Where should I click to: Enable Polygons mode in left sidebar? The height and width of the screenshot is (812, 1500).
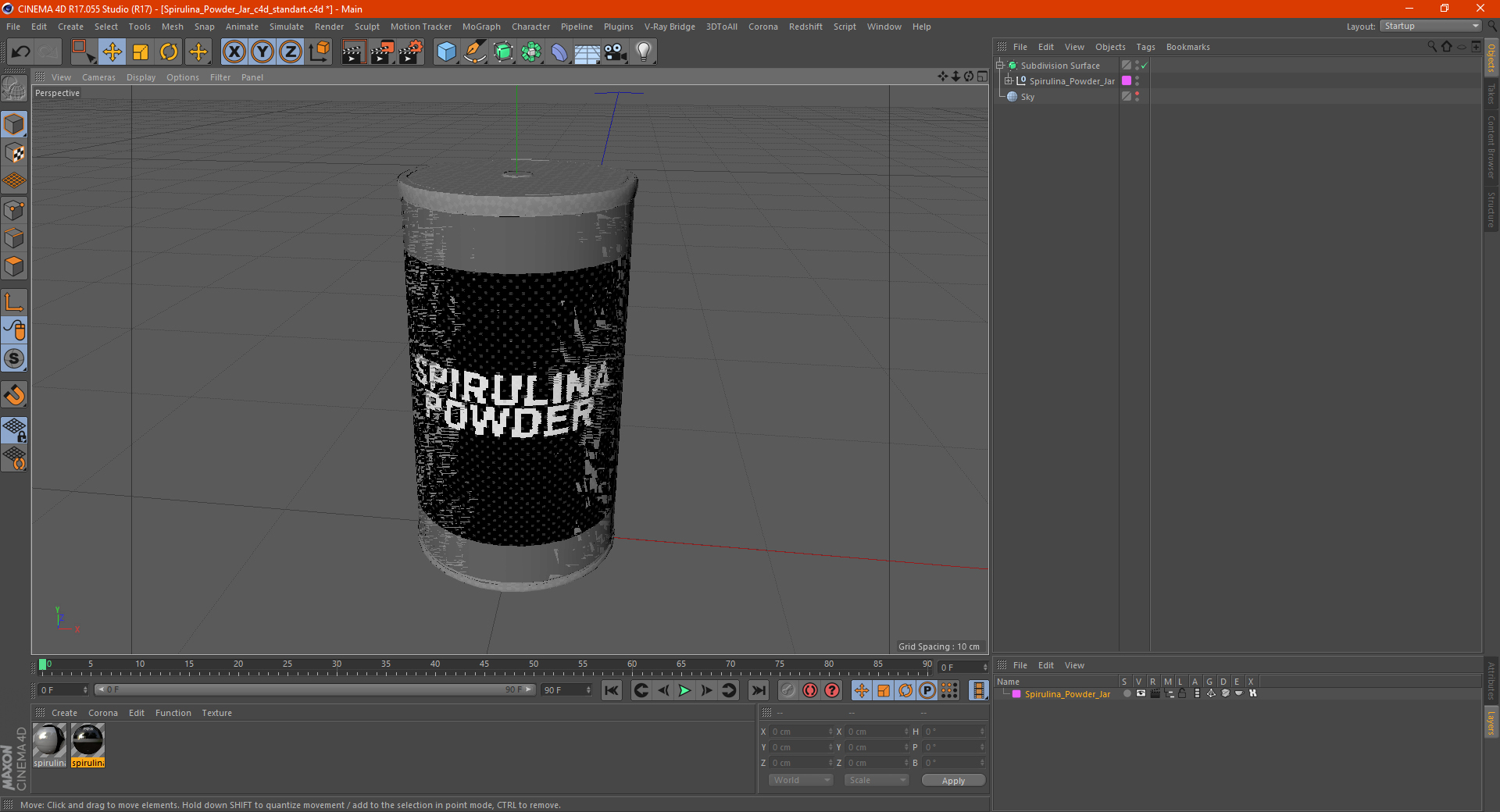tap(14, 266)
